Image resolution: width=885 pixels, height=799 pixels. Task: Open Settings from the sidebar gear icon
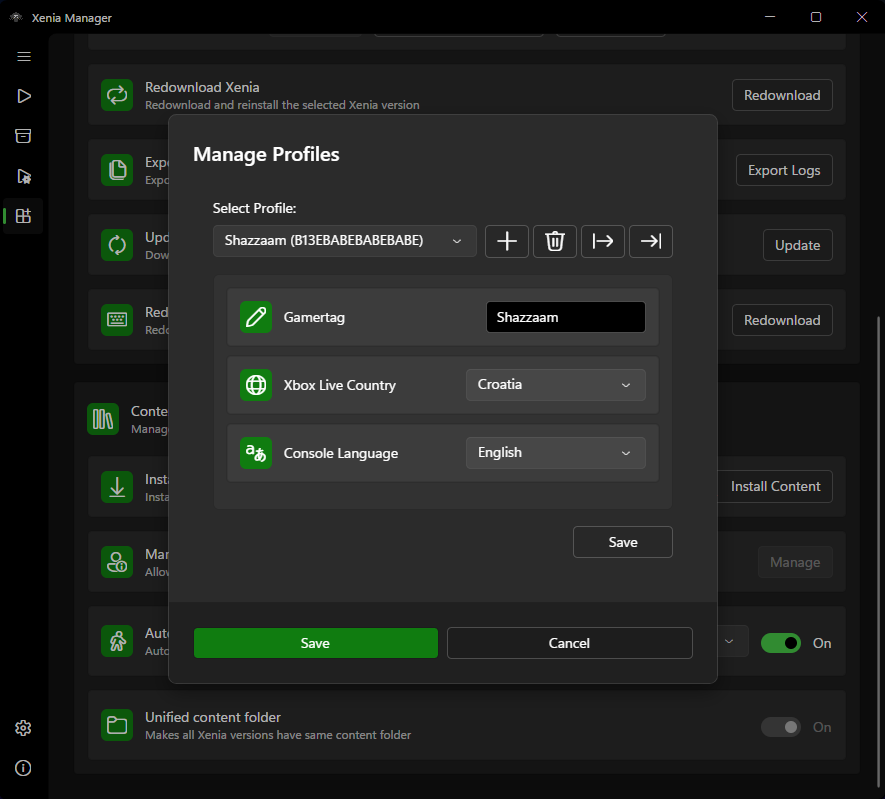23,728
